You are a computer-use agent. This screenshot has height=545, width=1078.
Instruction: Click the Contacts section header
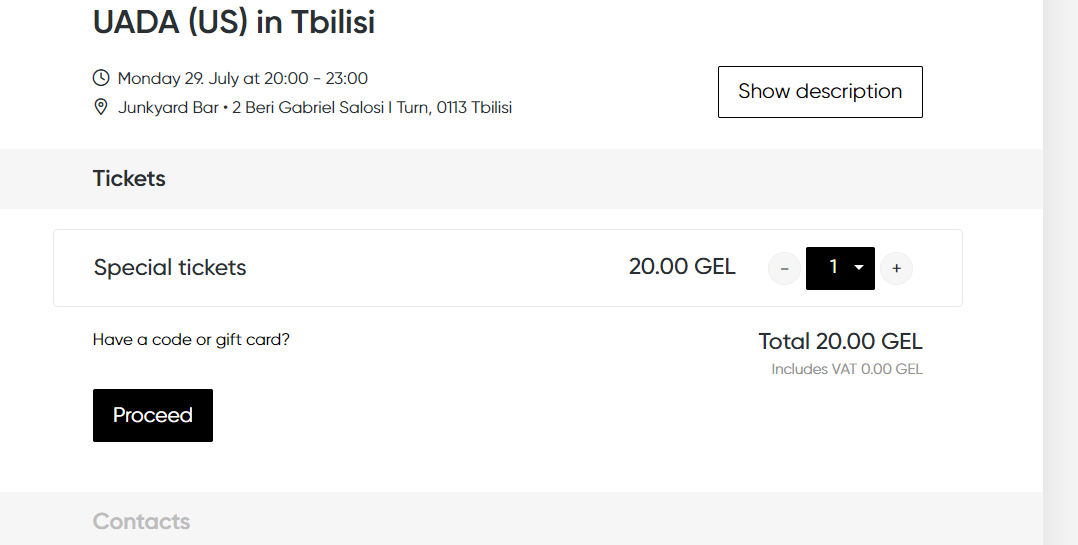point(142,521)
